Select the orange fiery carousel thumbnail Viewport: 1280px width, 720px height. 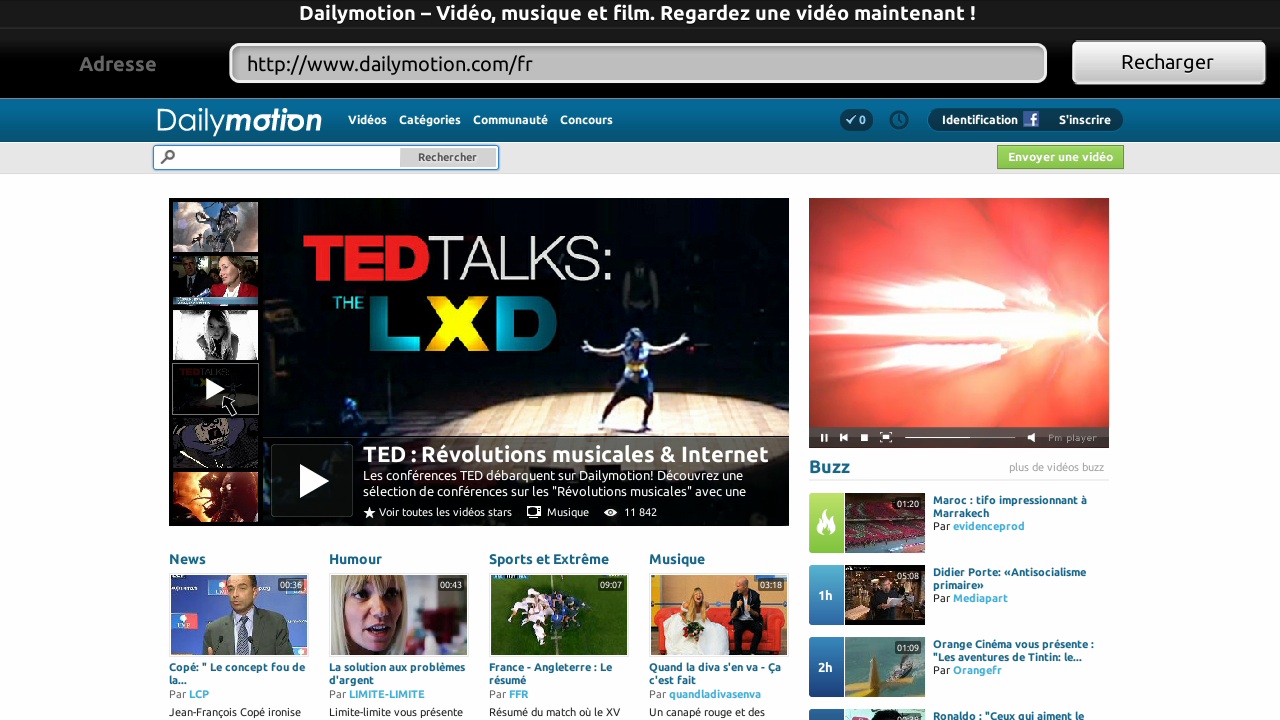pyautogui.click(x=215, y=497)
